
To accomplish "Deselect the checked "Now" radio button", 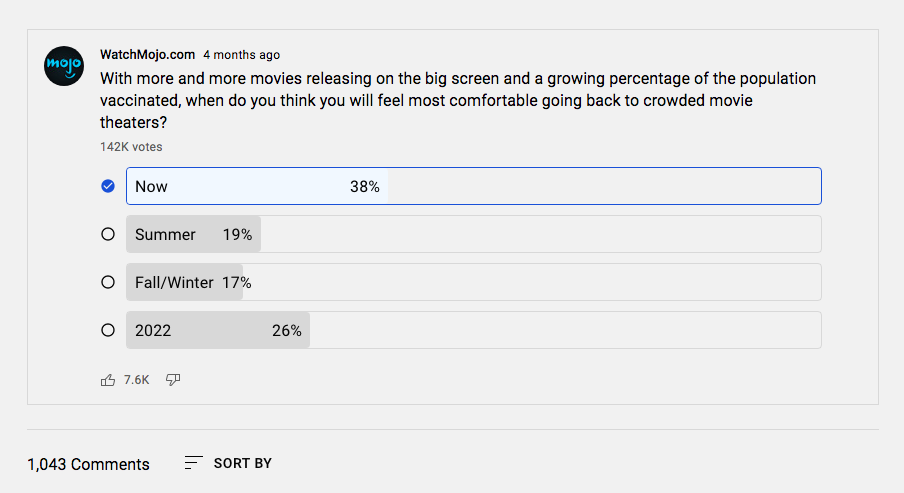I will (108, 186).
